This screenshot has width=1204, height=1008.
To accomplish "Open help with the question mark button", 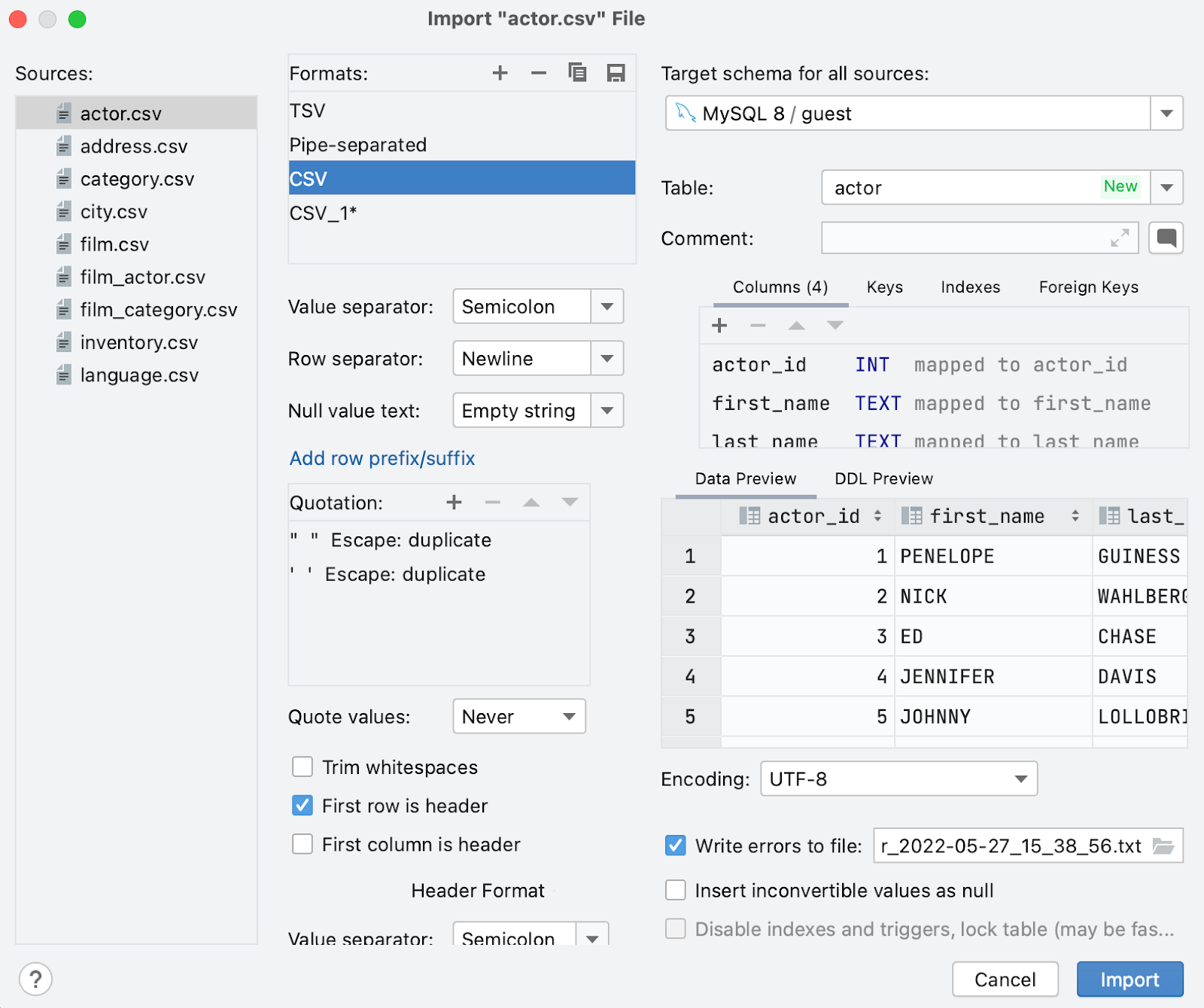I will [35, 979].
